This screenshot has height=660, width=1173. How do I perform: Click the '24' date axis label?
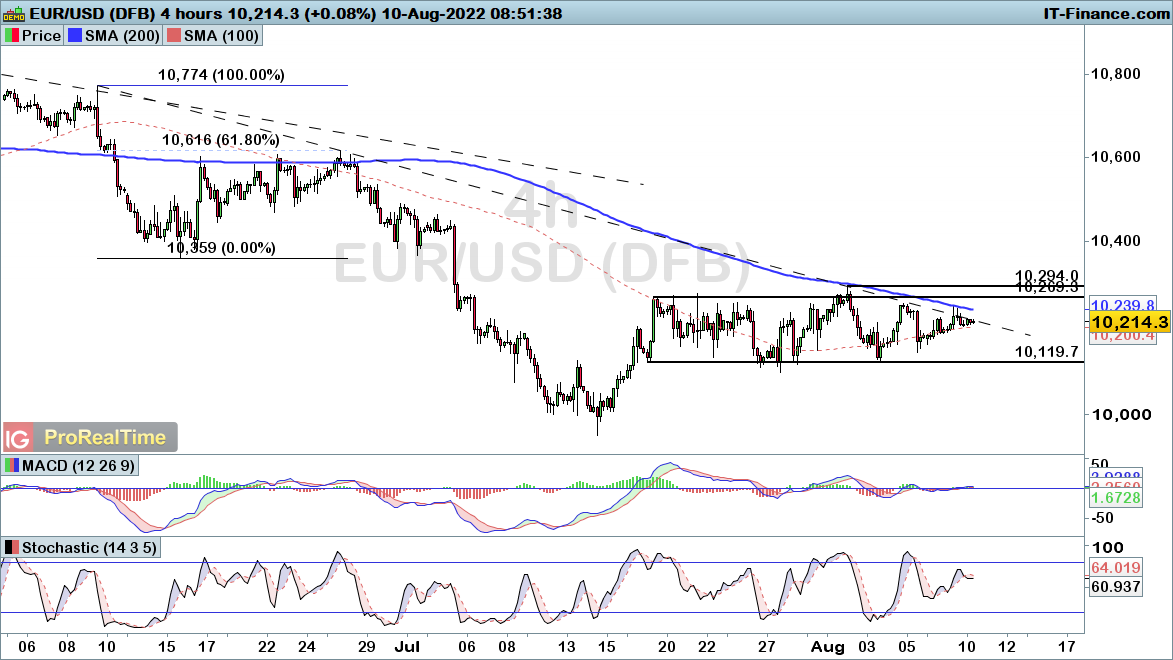click(x=307, y=646)
